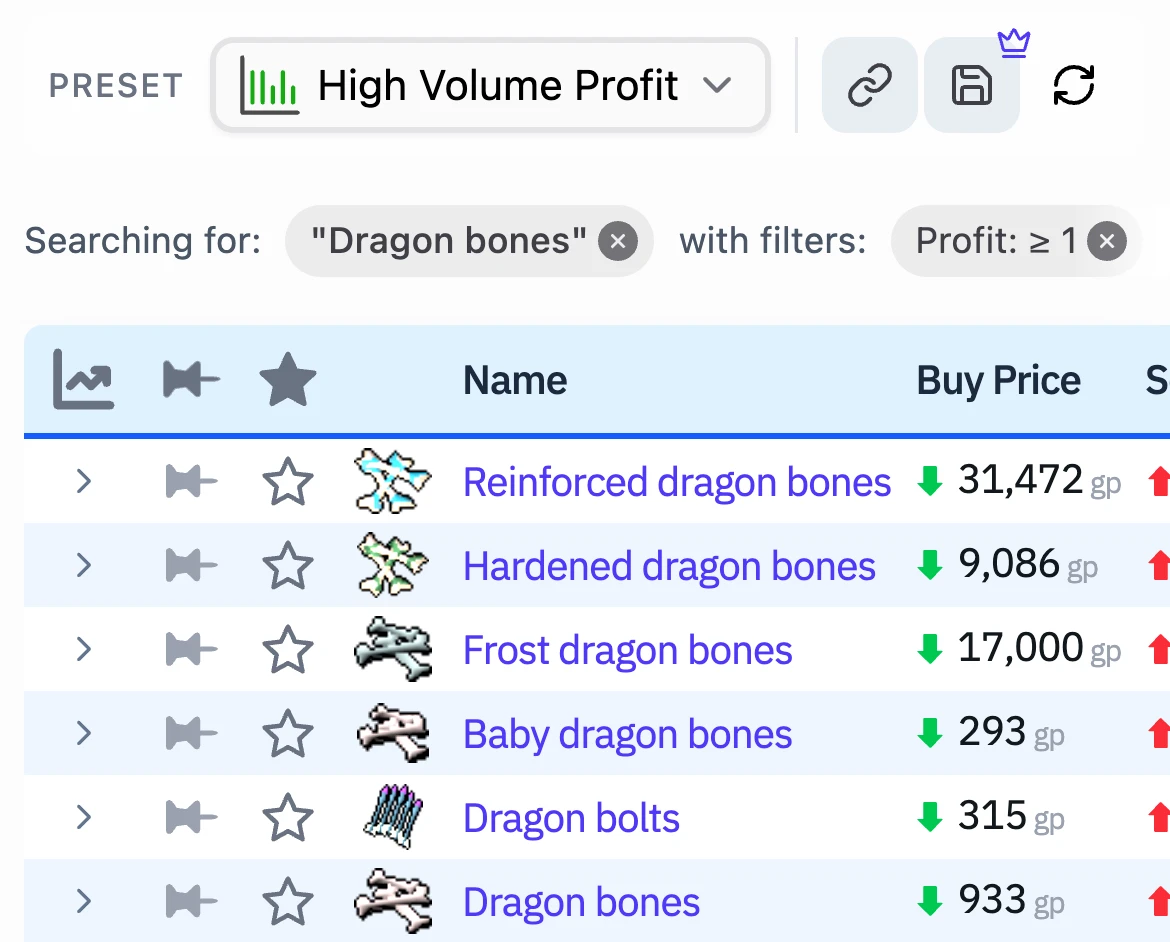Favorite Reinforced dragon bones with star
The width and height of the screenshot is (1170, 942).
(x=288, y=481)
